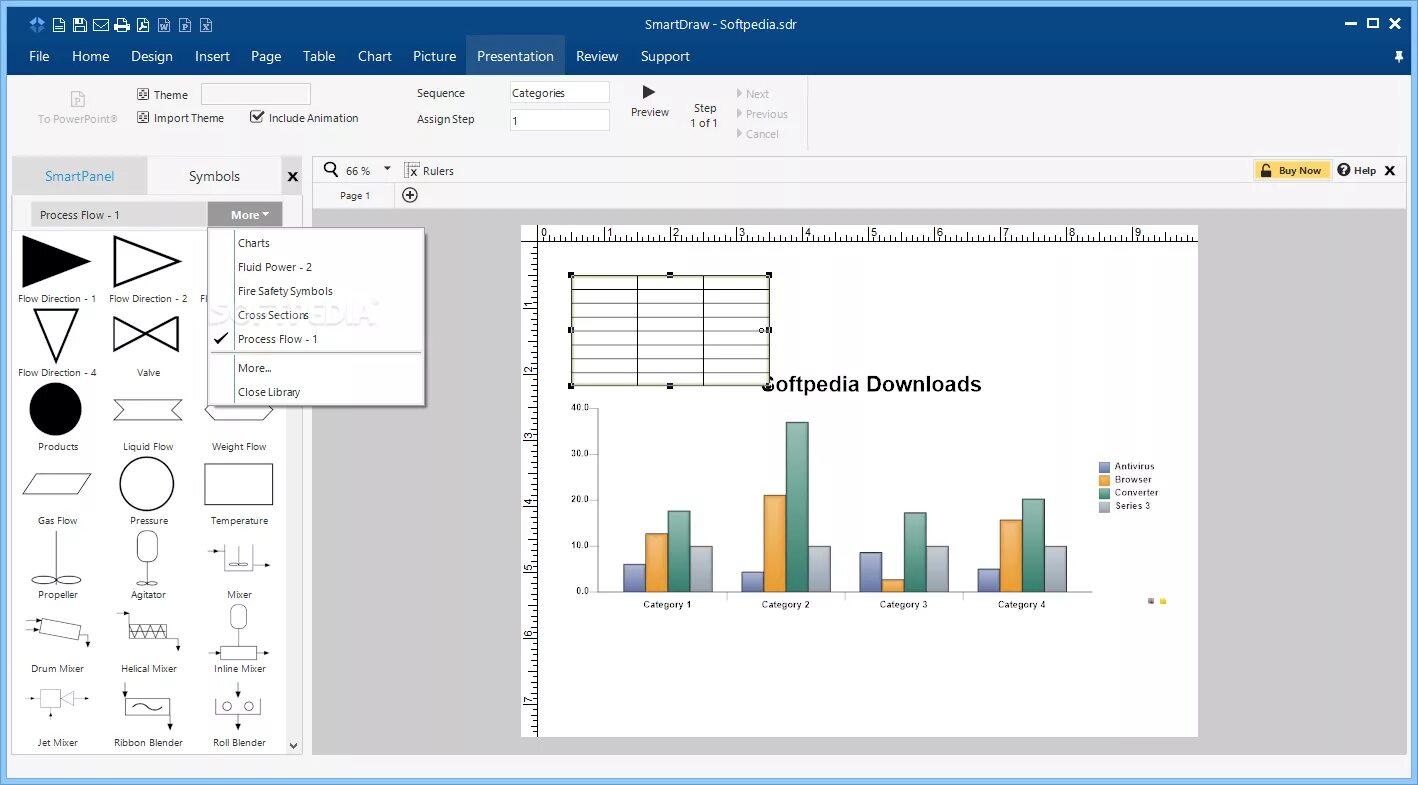Screen dimensions: 1418x785
Task: Click the Import Theme button
Action: pos(180,118)
